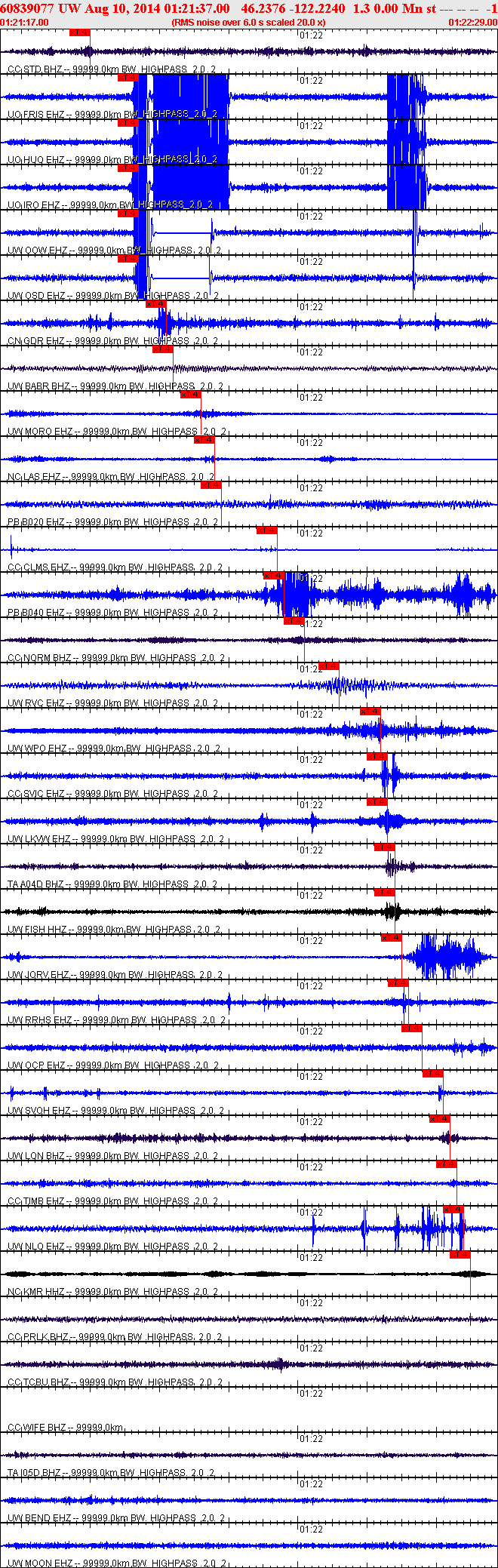
Task: Select the red pick marker on UW NLO trace
Action: 453,1210
